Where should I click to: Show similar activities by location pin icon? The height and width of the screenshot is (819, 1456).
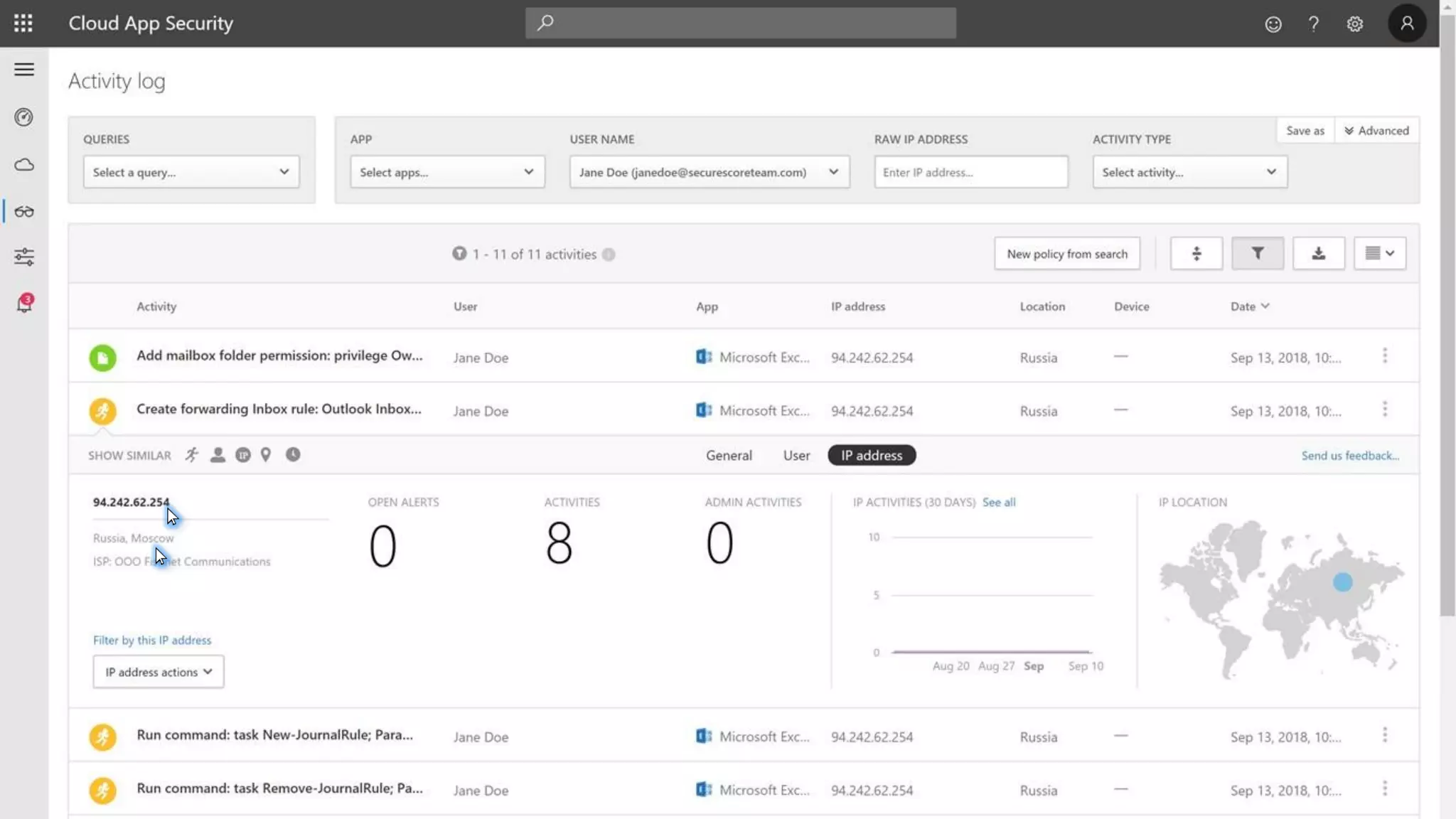point(266,455)
